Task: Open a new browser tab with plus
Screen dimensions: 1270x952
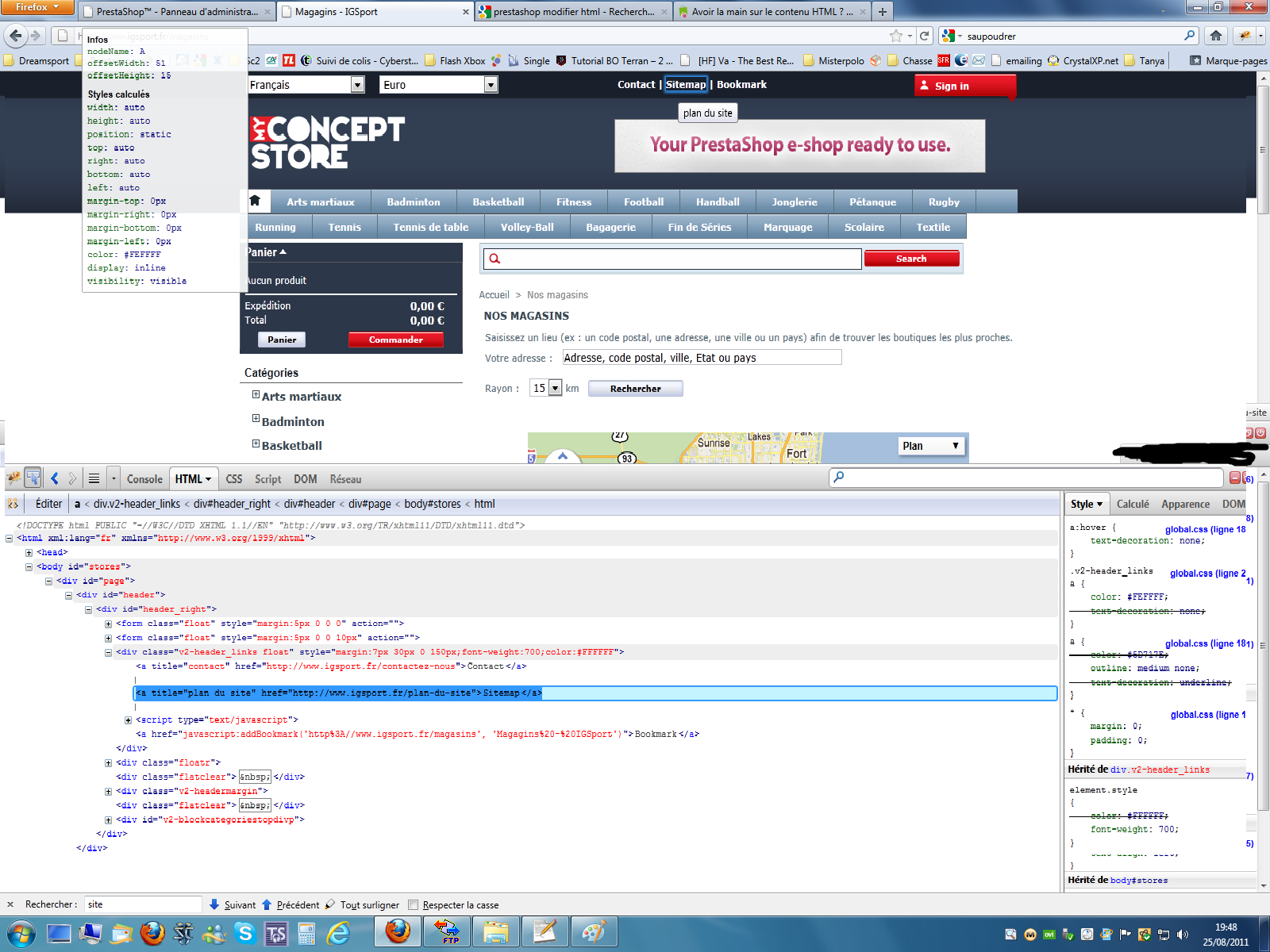Action: (x=882, y=11)
